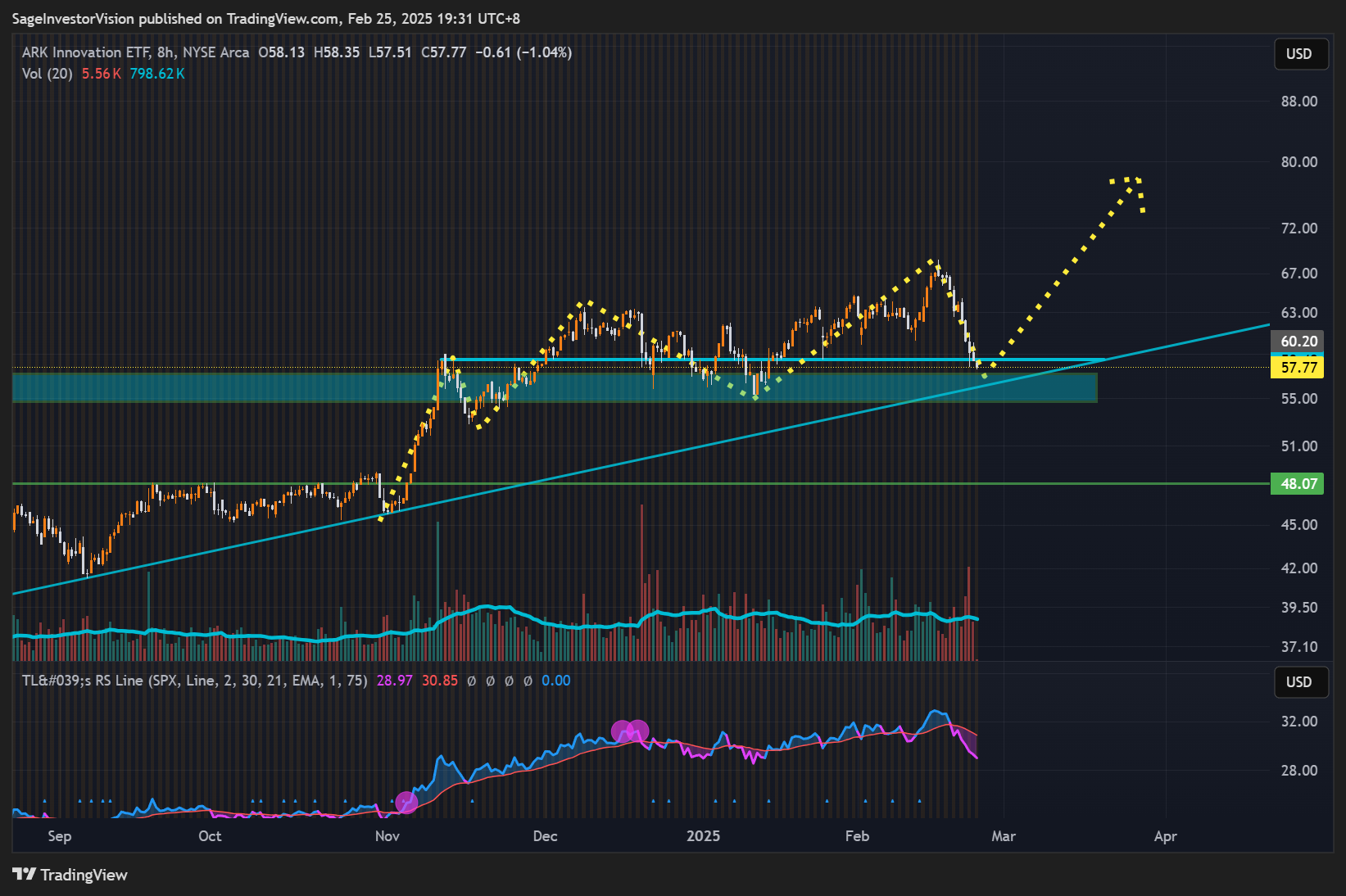Click the teal support zone rectangle

pos(555,387)
